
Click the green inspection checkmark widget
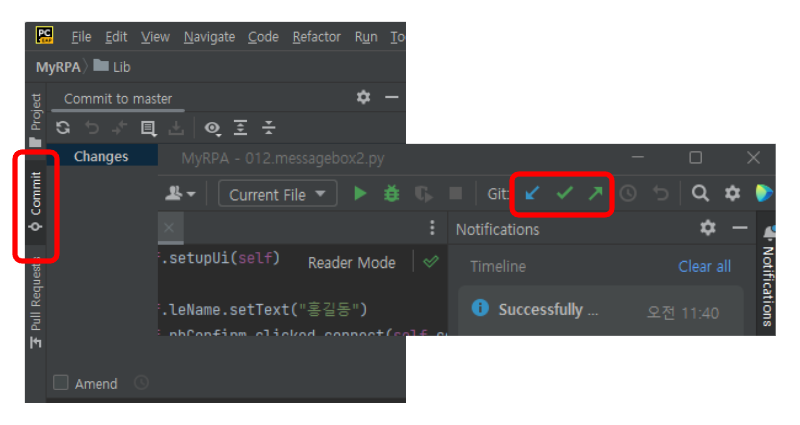[431, 262]
